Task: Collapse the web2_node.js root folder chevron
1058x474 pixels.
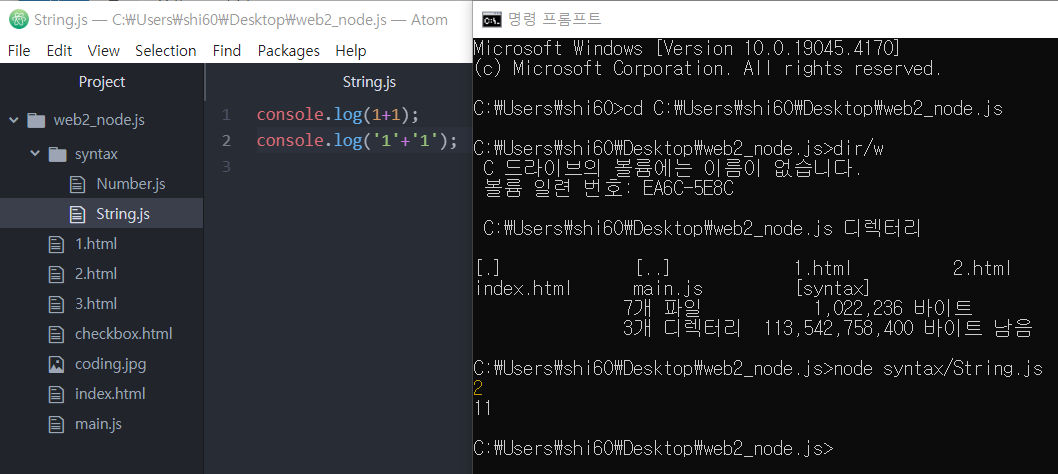Action: (13, 120)
